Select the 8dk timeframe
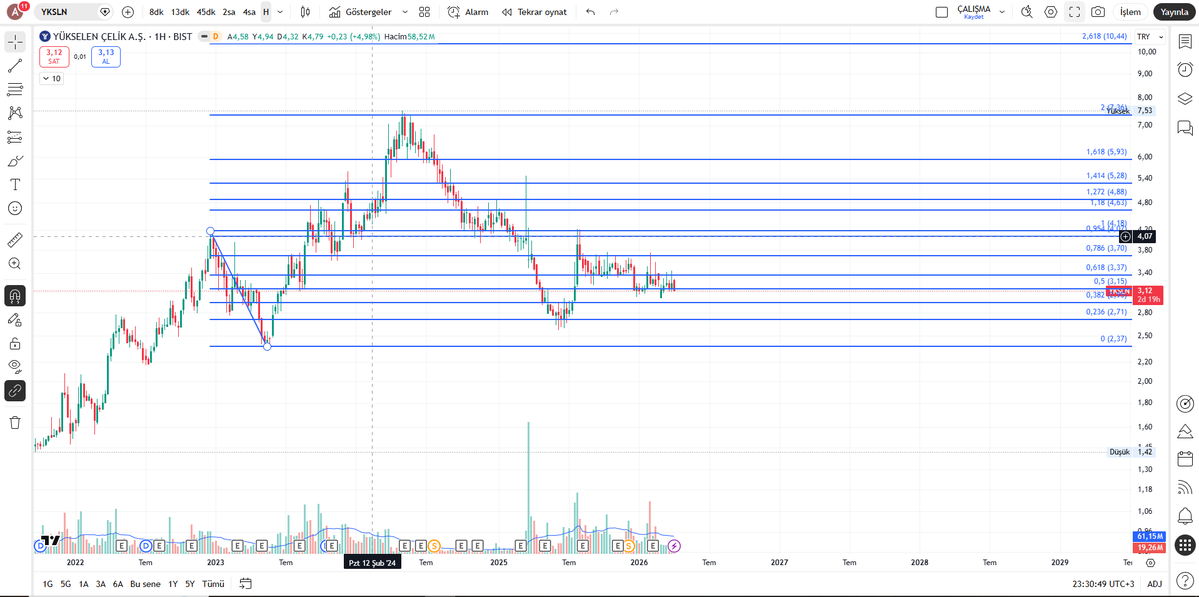The height and width of the screenshot is (597, 1199). click(x=156, y=12)
